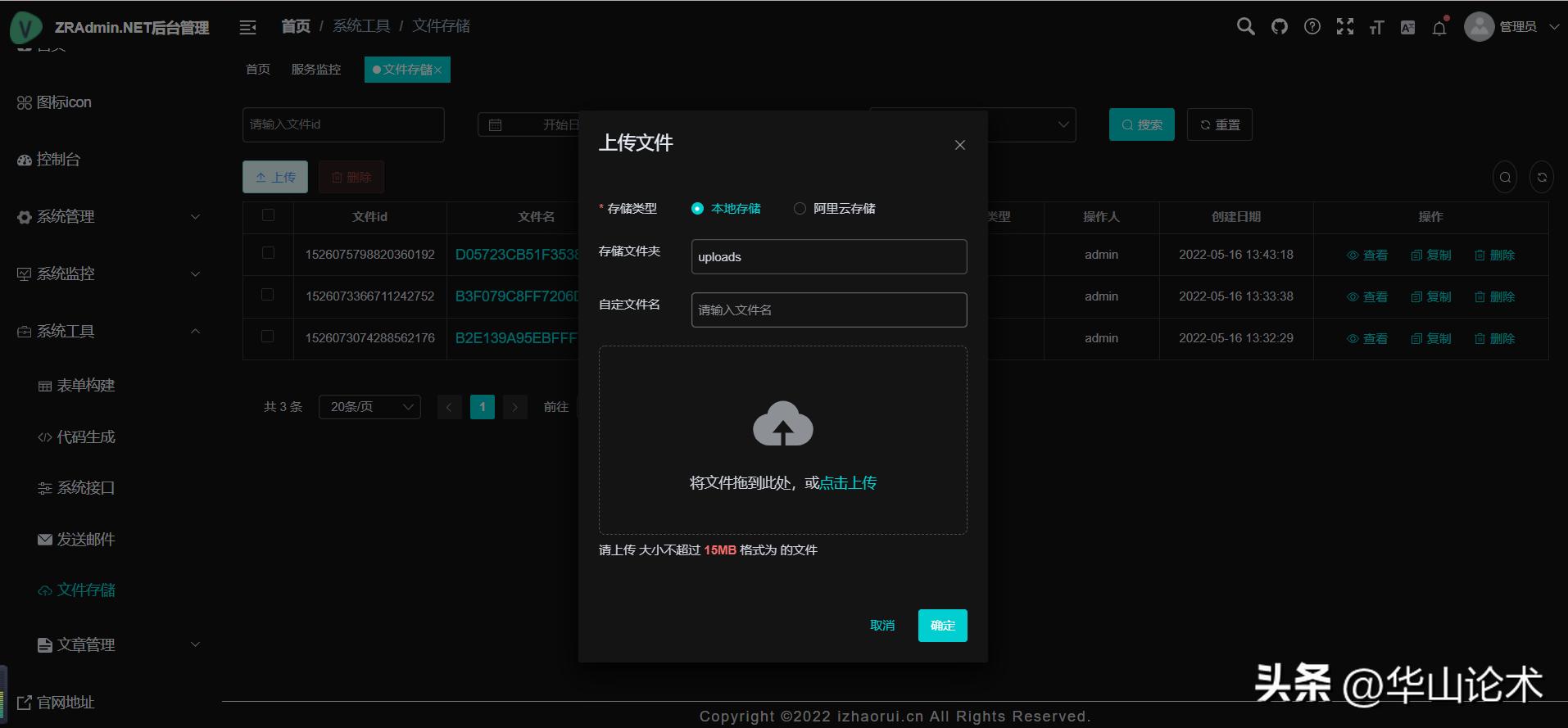Delete the file created at 13:33:38

tap(1494, 297)
